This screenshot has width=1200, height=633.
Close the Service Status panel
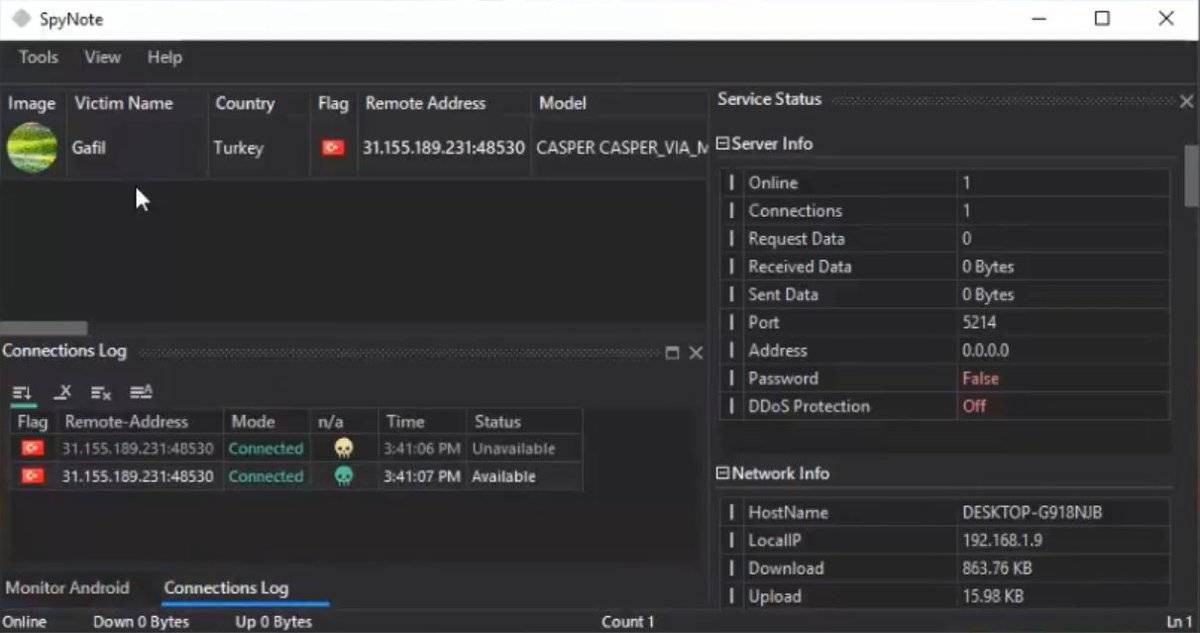pyautogui.click(x=1186, y=101)
